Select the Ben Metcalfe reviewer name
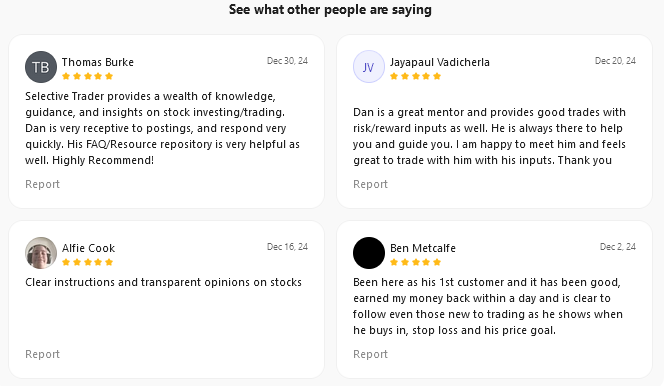Viewport: 671px width, 386px height. (x=423, y=248)
